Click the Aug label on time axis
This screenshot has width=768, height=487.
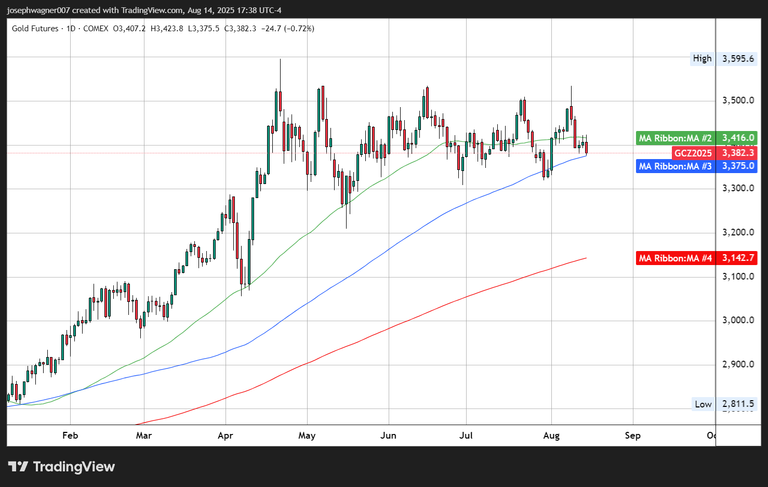[551, 436]
